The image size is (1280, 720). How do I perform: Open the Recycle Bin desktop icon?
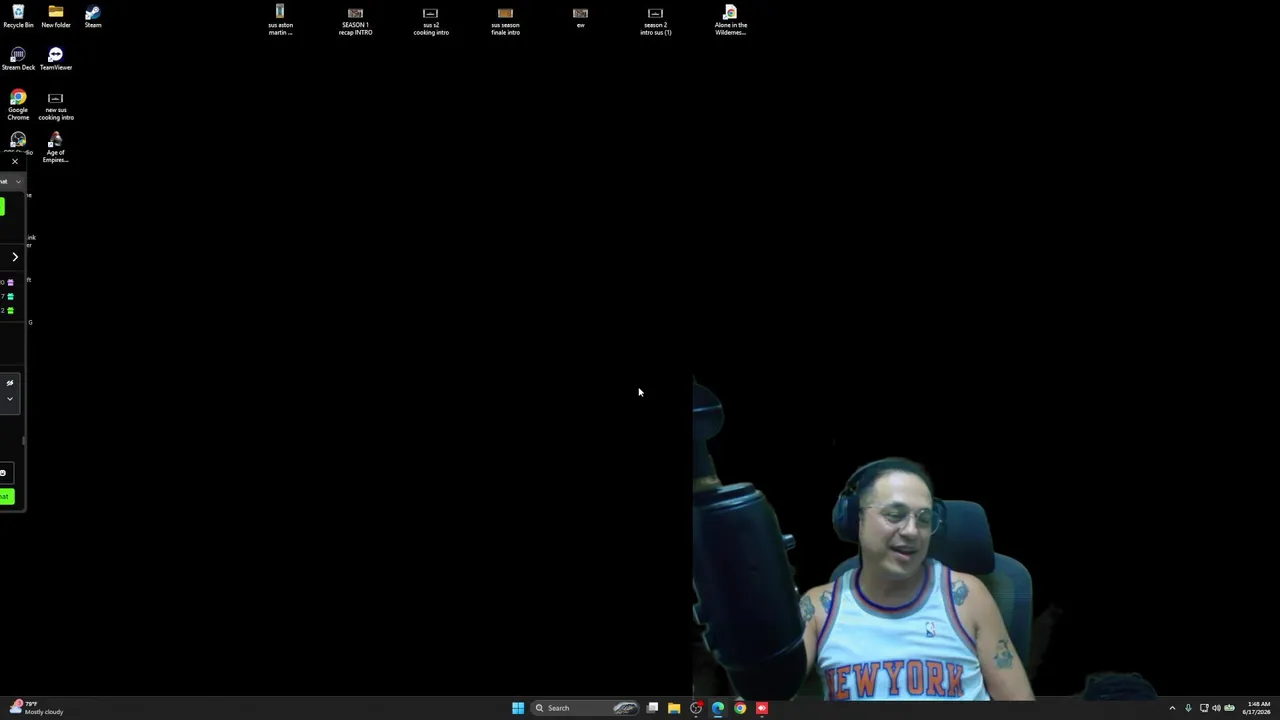[18, 16]
